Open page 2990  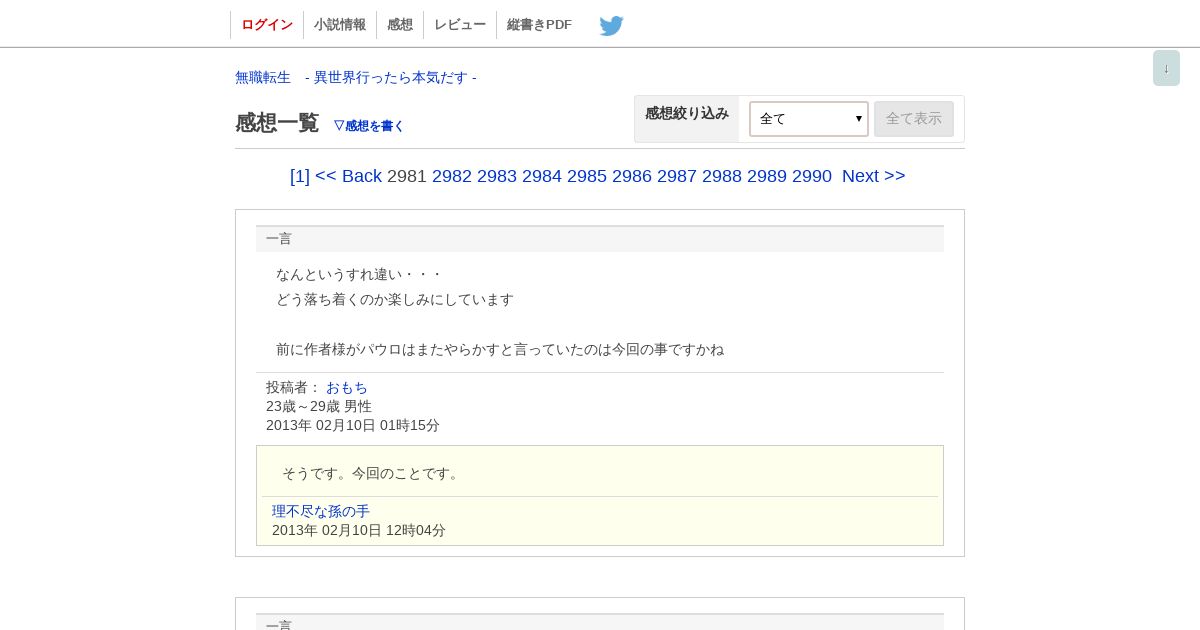[x=812, y=176]
